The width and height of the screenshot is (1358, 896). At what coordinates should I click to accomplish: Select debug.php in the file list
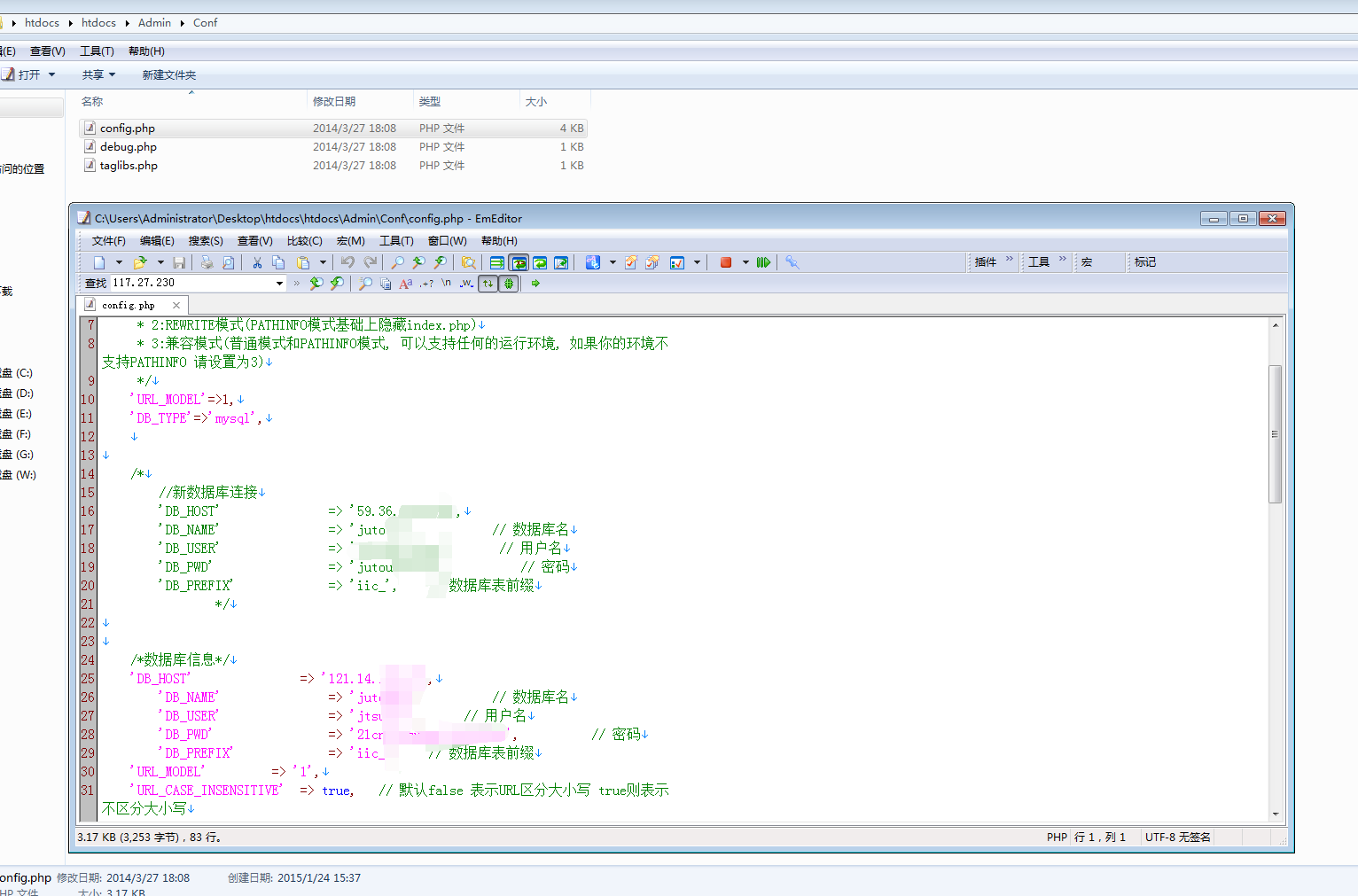click(332, 147)
